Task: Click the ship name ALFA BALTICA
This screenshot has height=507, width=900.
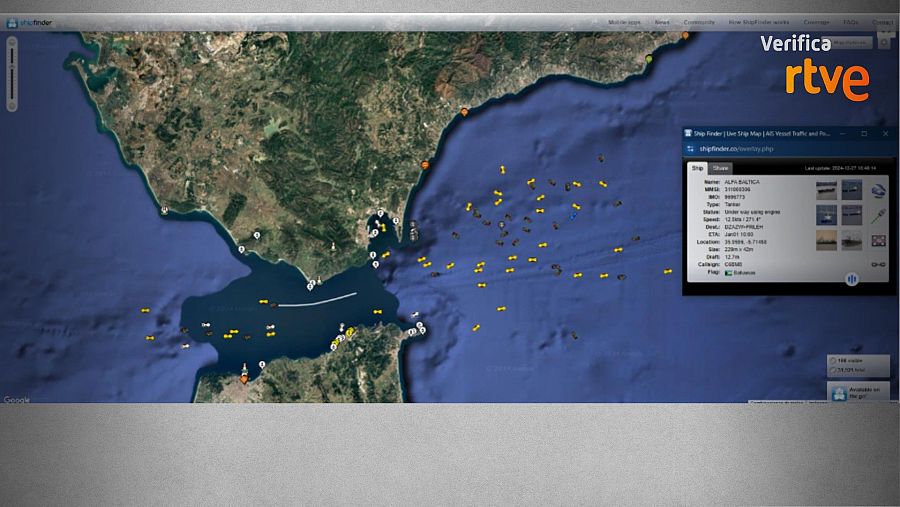Action: [742, 182]
